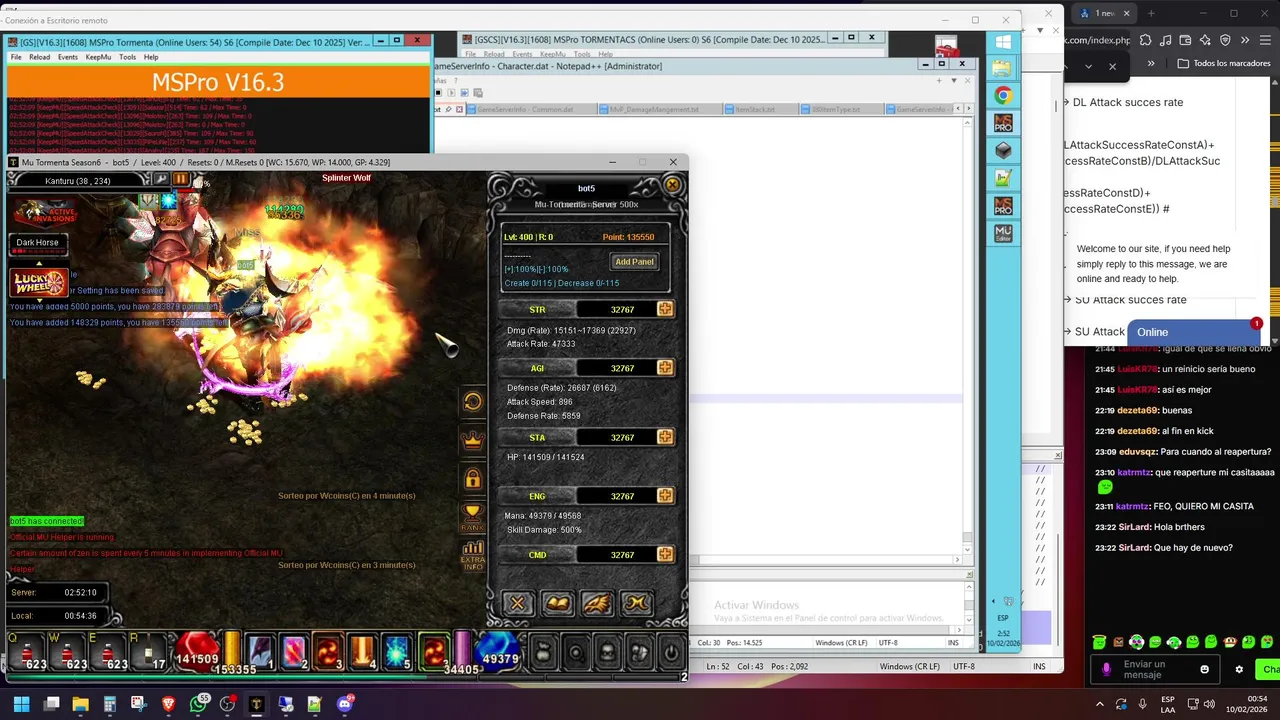Click the circular refresh arrow side icon
1280x720 pixels.
473,402
